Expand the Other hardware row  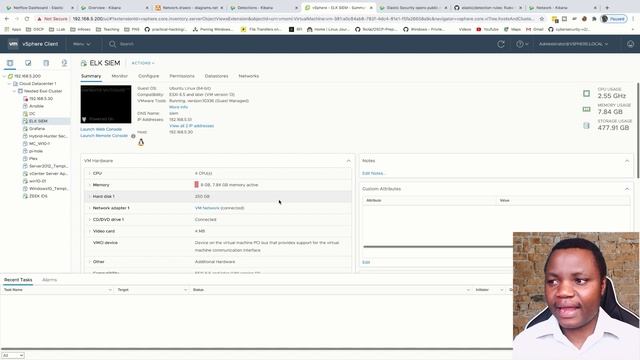(90, 262)
